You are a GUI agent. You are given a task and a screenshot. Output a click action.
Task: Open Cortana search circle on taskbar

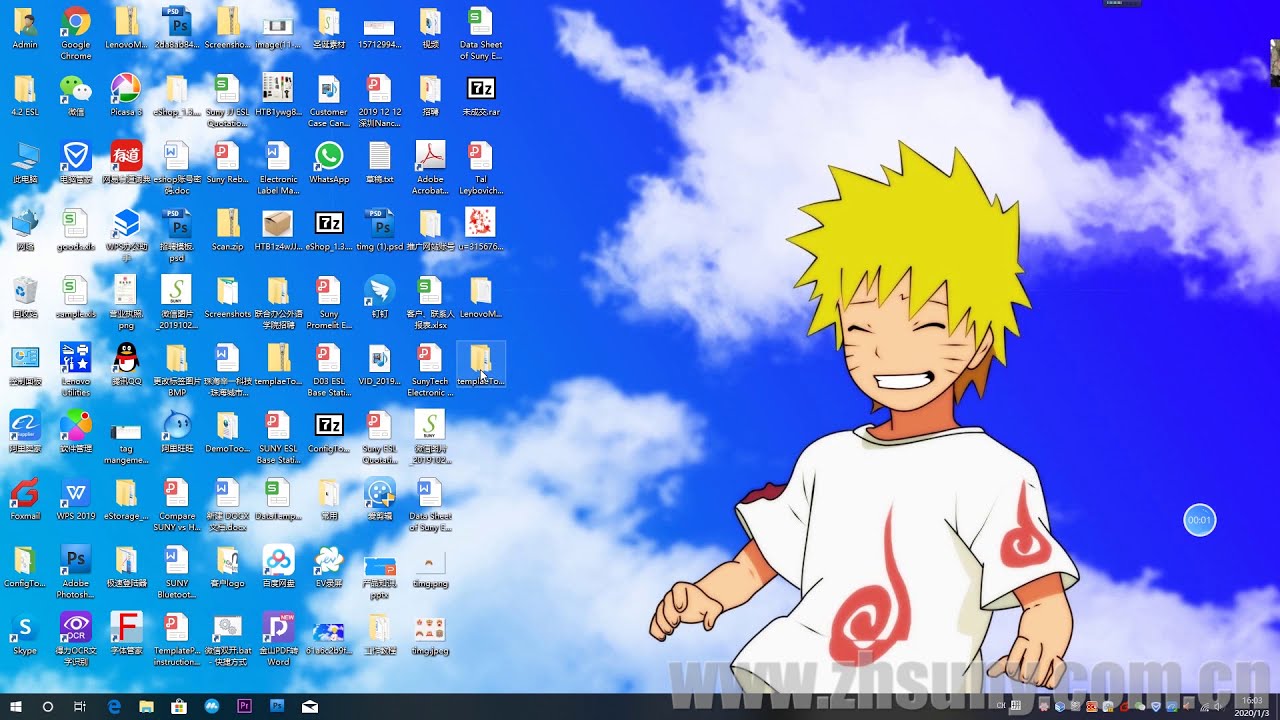48,706
